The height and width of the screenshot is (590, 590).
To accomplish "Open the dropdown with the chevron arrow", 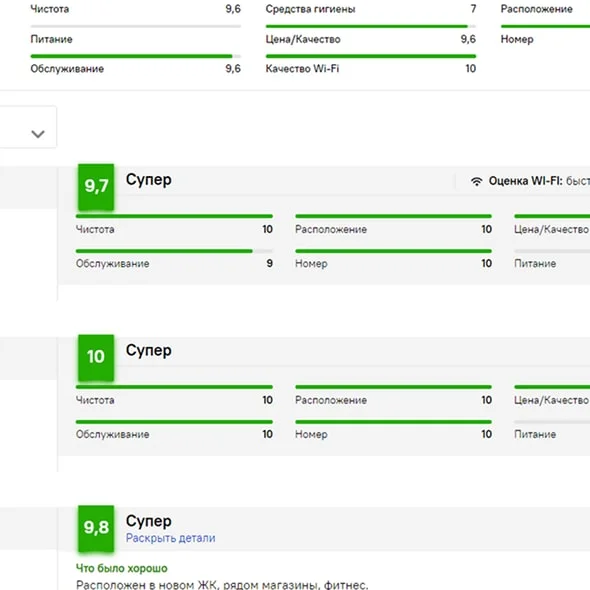I will (x=28, y=127).
